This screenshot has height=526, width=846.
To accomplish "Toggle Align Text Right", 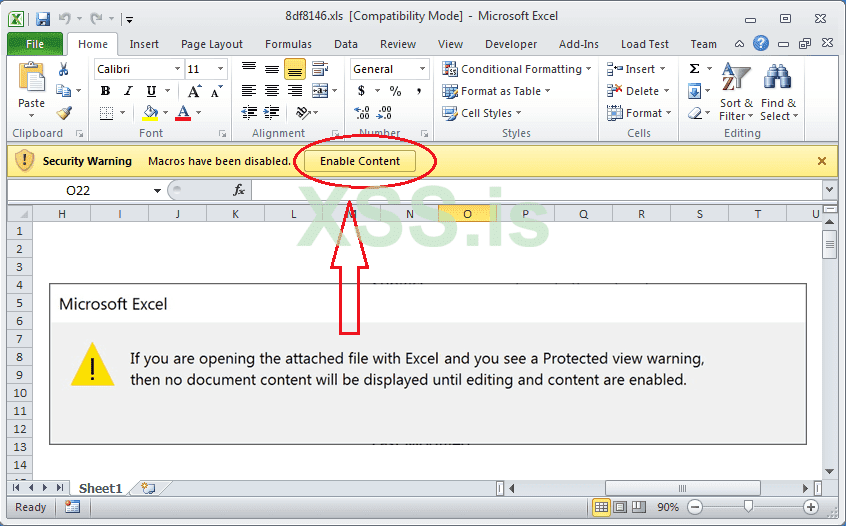I will click(295, 91).
